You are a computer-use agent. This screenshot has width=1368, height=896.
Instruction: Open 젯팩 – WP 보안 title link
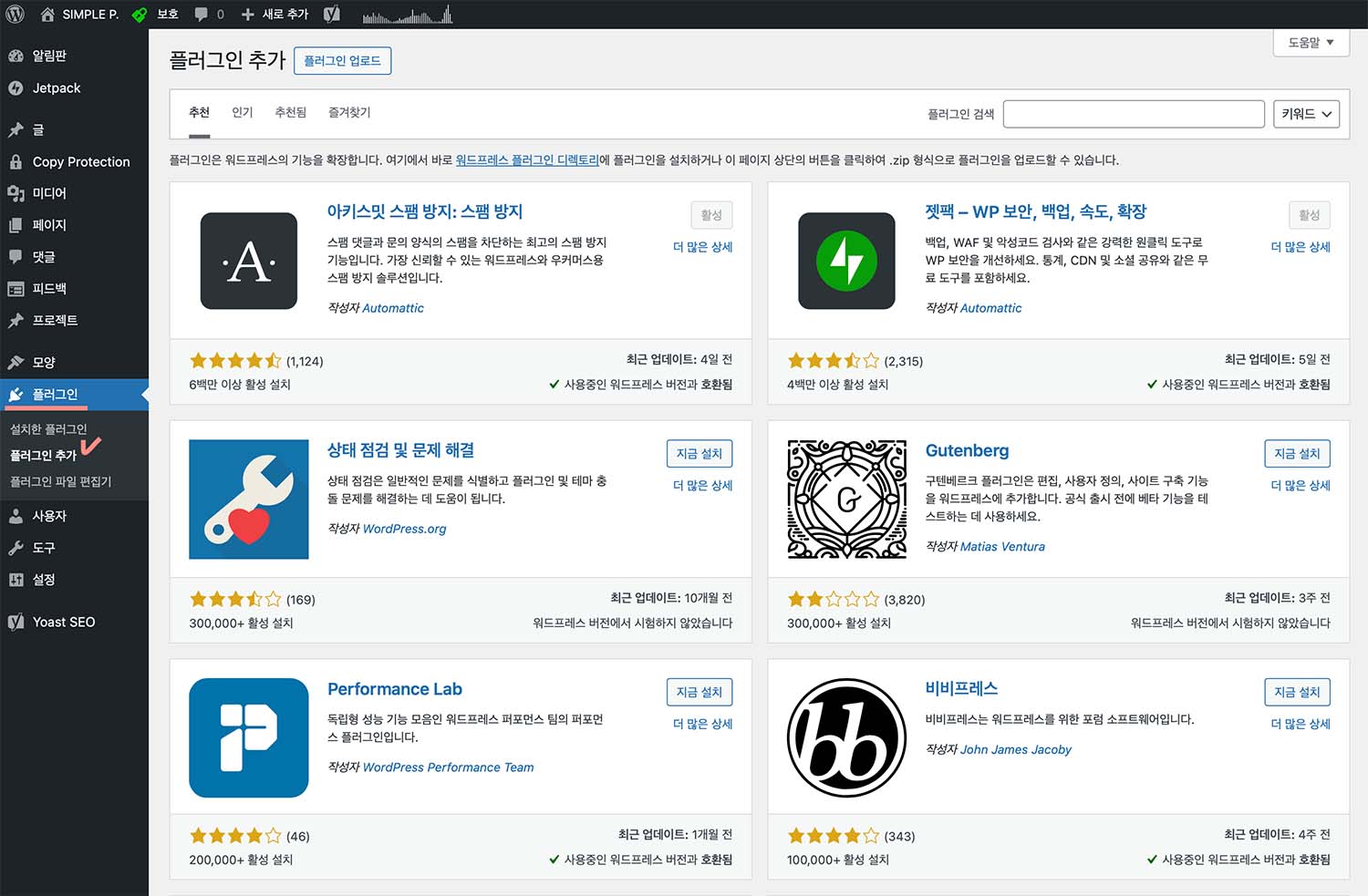coord(1036,211)
